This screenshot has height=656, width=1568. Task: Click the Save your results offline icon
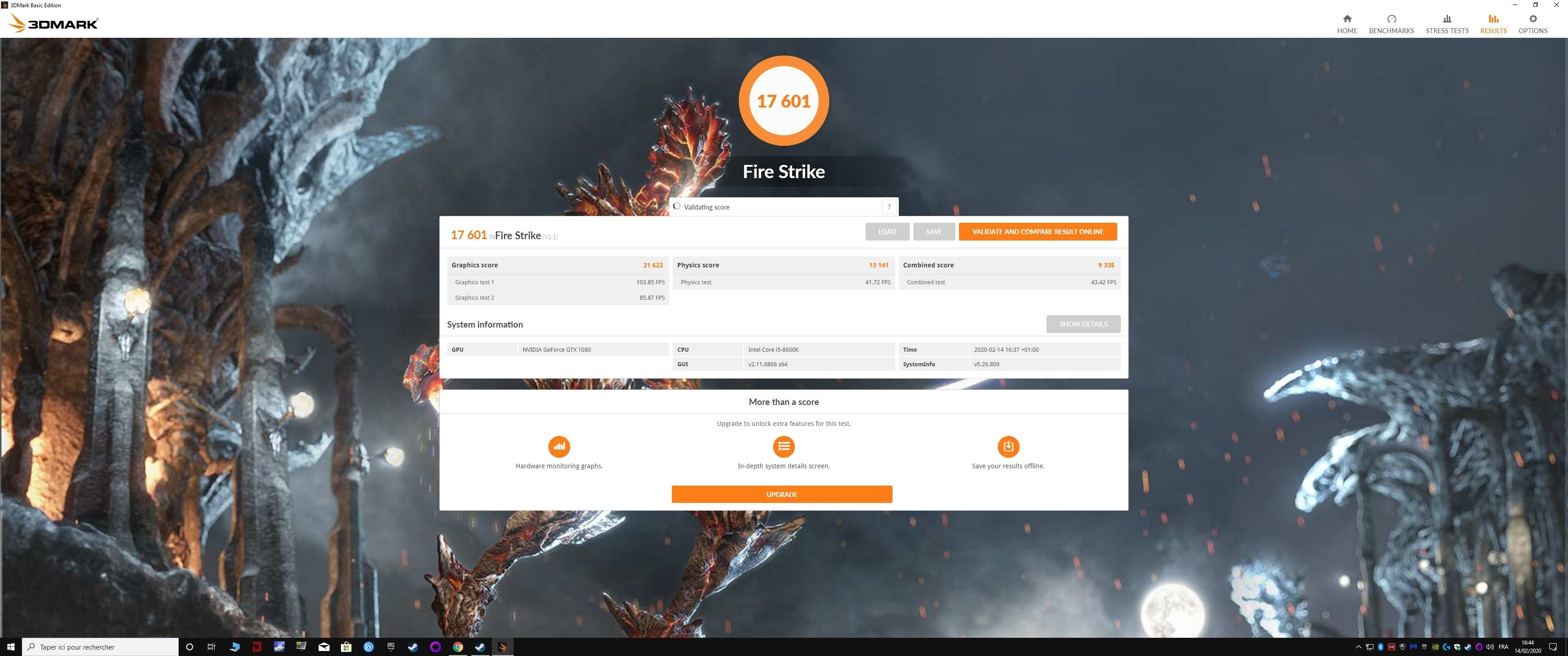point(1008,446)
